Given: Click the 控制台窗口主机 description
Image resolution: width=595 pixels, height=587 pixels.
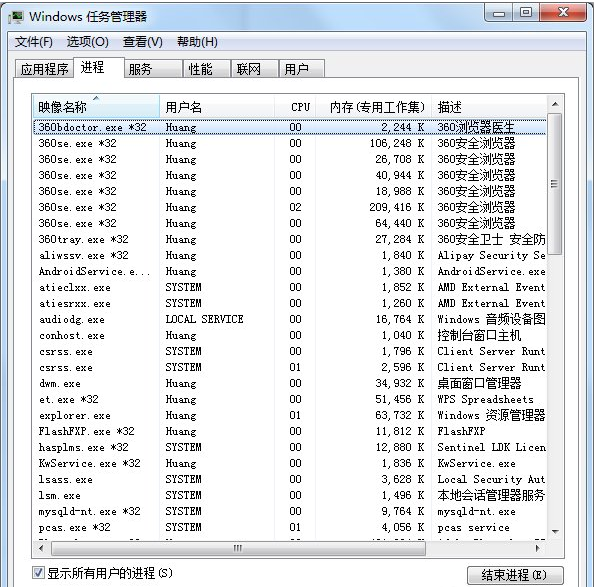Looking at the screenshot, I should pyautogui.click(x=479, y=335).
